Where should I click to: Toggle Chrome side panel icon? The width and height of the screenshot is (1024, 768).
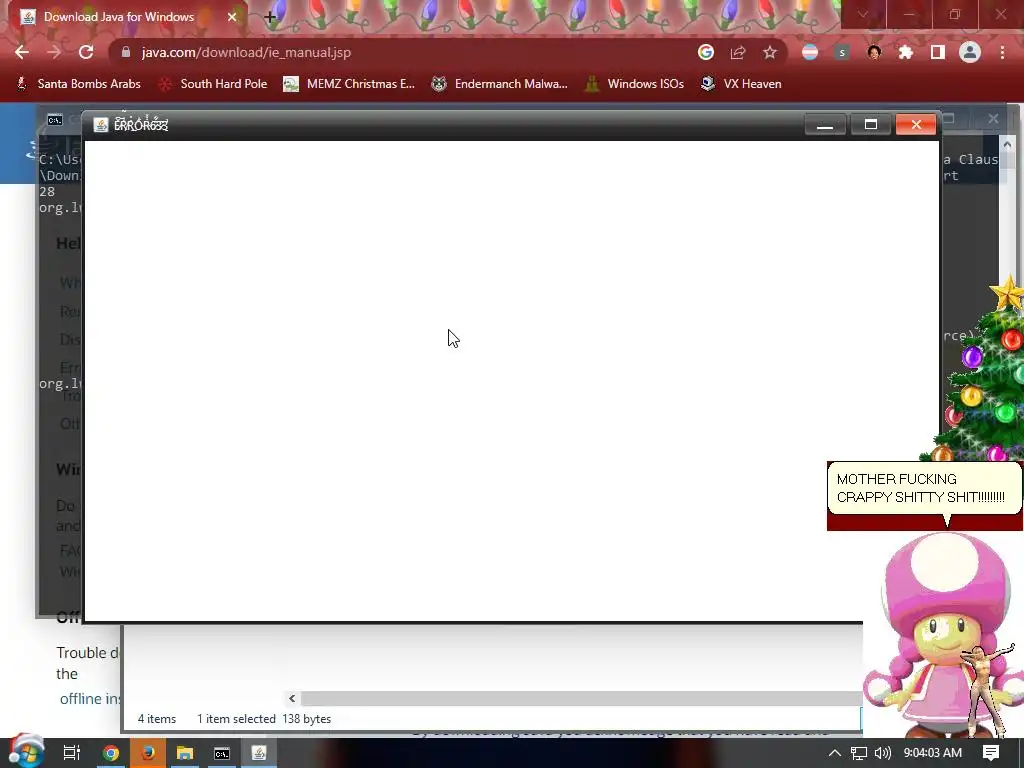pos(938,52)
